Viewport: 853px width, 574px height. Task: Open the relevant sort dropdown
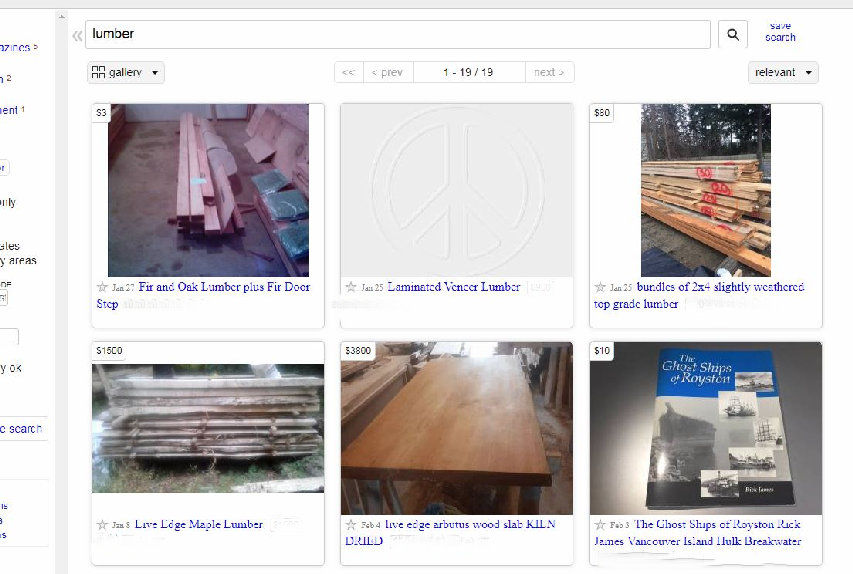(783, 72)
